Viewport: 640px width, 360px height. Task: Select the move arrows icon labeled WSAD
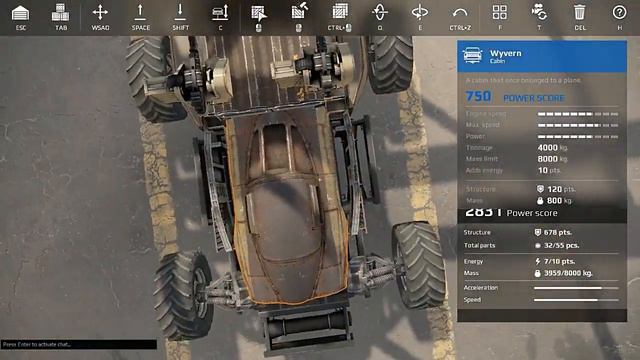coord(100,12)
